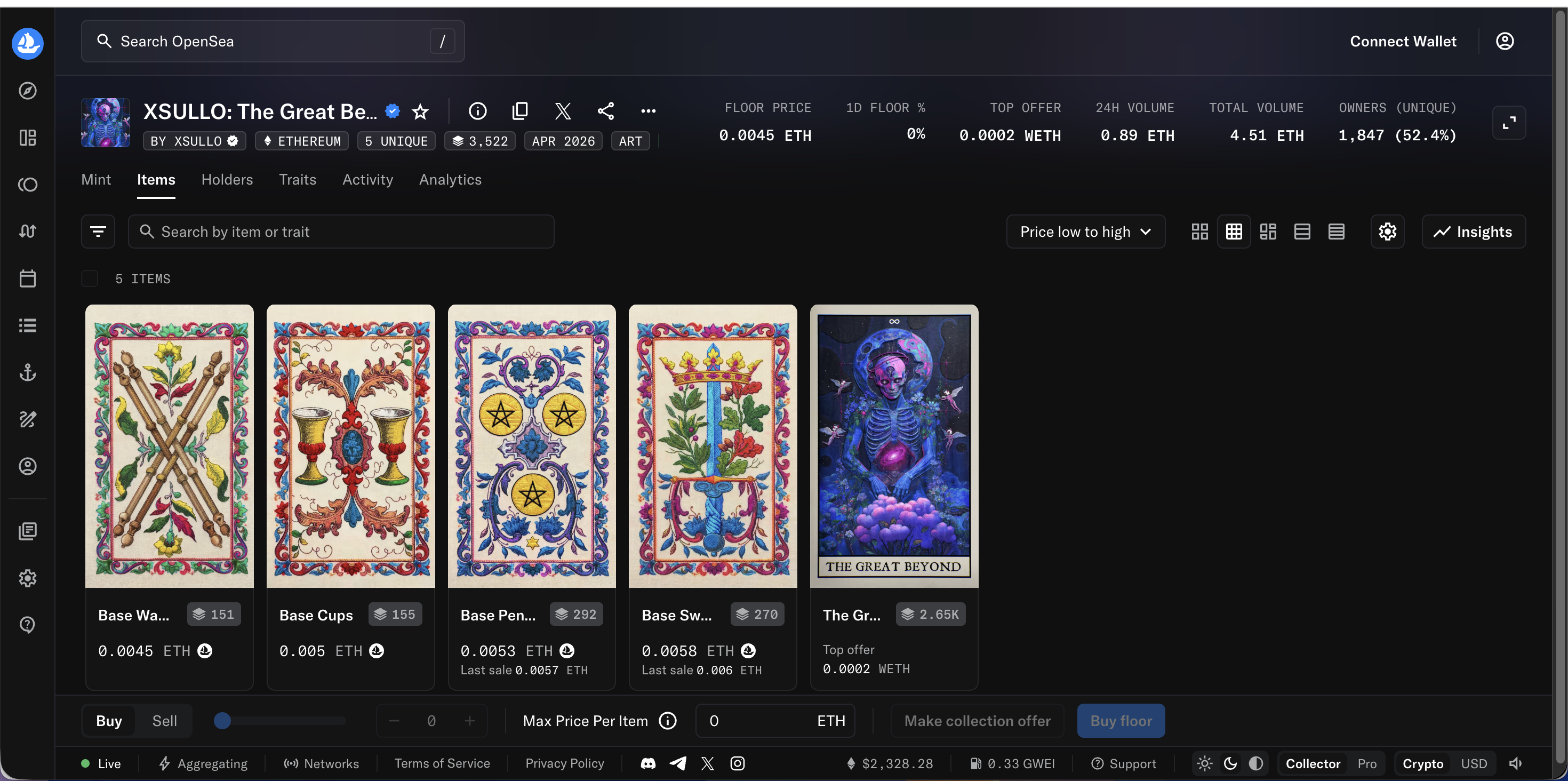
Task: Open the Privacy Policy link
Action: pos(565,763)
